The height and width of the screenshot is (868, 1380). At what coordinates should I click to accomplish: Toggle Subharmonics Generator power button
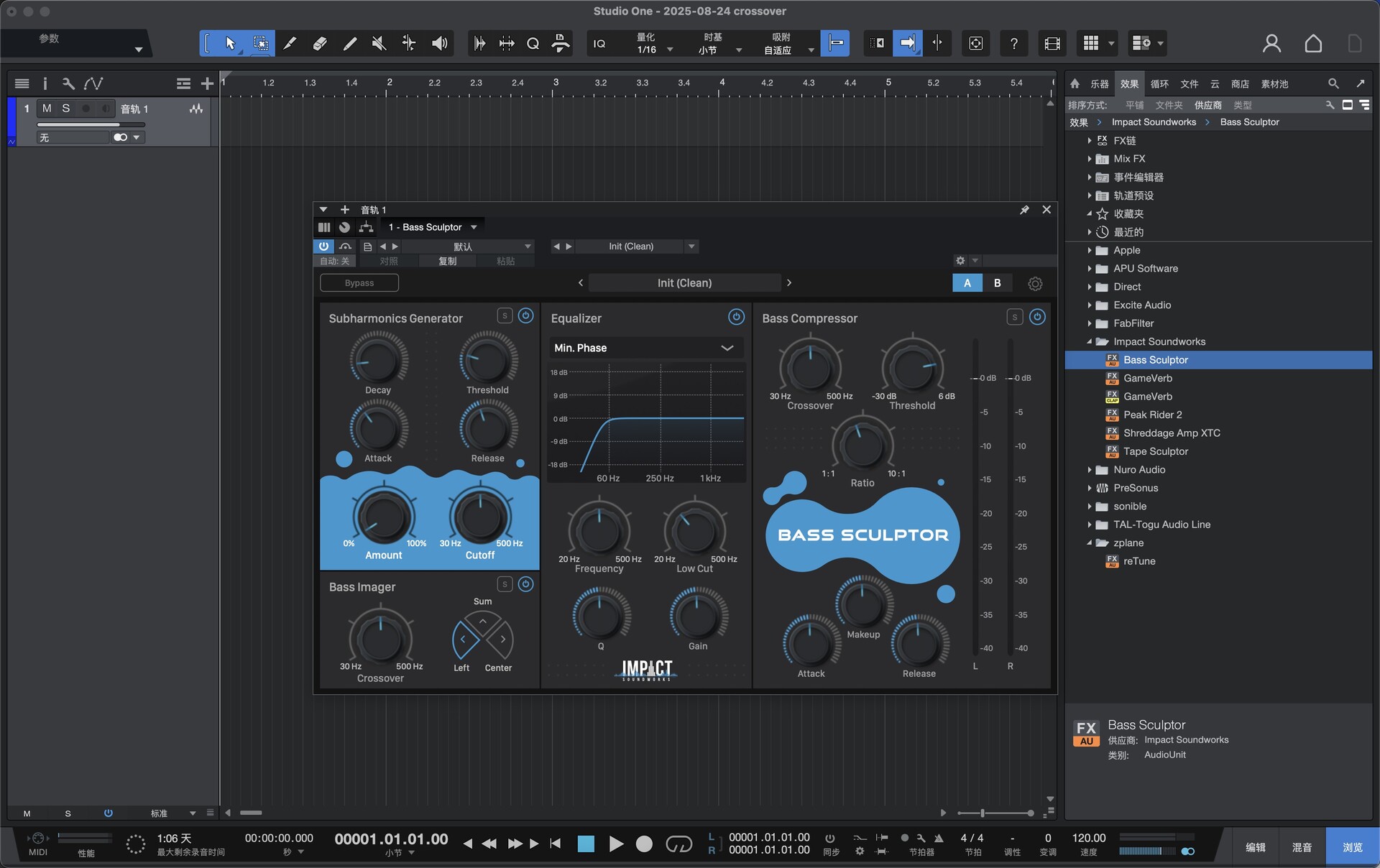coord(526,316)
